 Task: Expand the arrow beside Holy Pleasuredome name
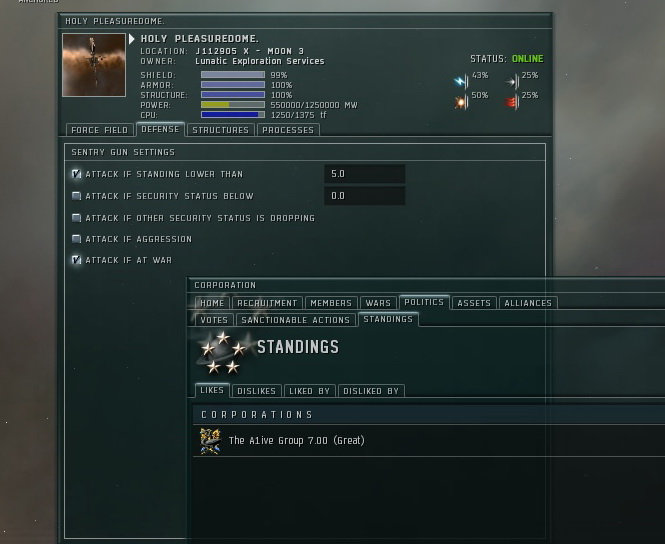pyautogui.click(x=131, y=39)
